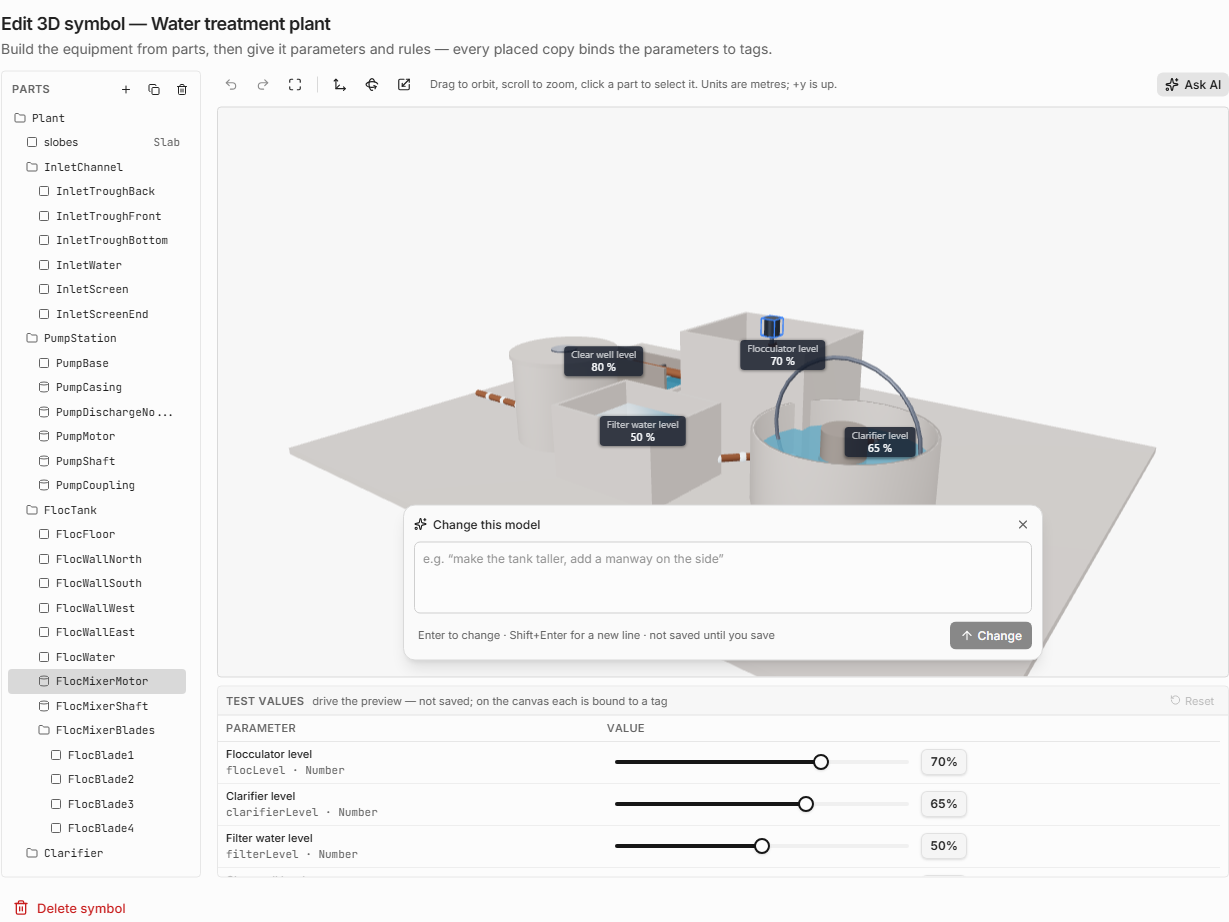Click the blue mixer motor highlighted in the viewport
The height and width of the screenshot is (922, 1229).
(x=771, y=327)
